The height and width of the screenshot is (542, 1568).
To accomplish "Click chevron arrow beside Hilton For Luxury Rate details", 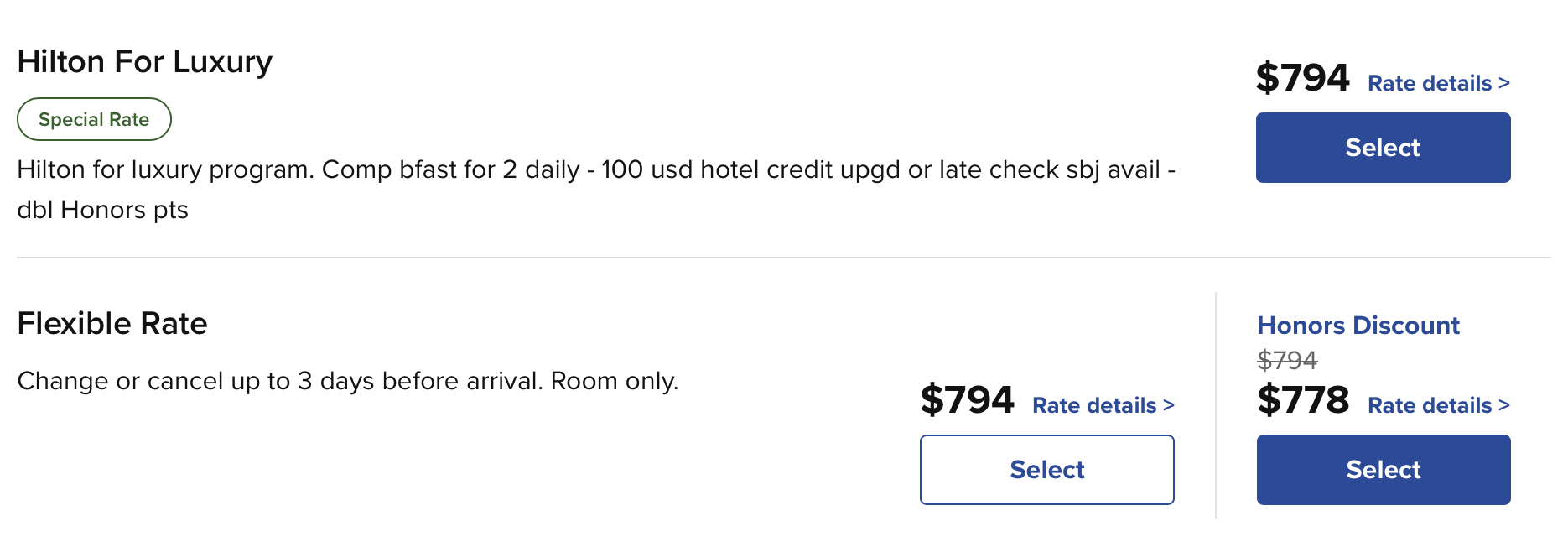I will click(1504, 83).
